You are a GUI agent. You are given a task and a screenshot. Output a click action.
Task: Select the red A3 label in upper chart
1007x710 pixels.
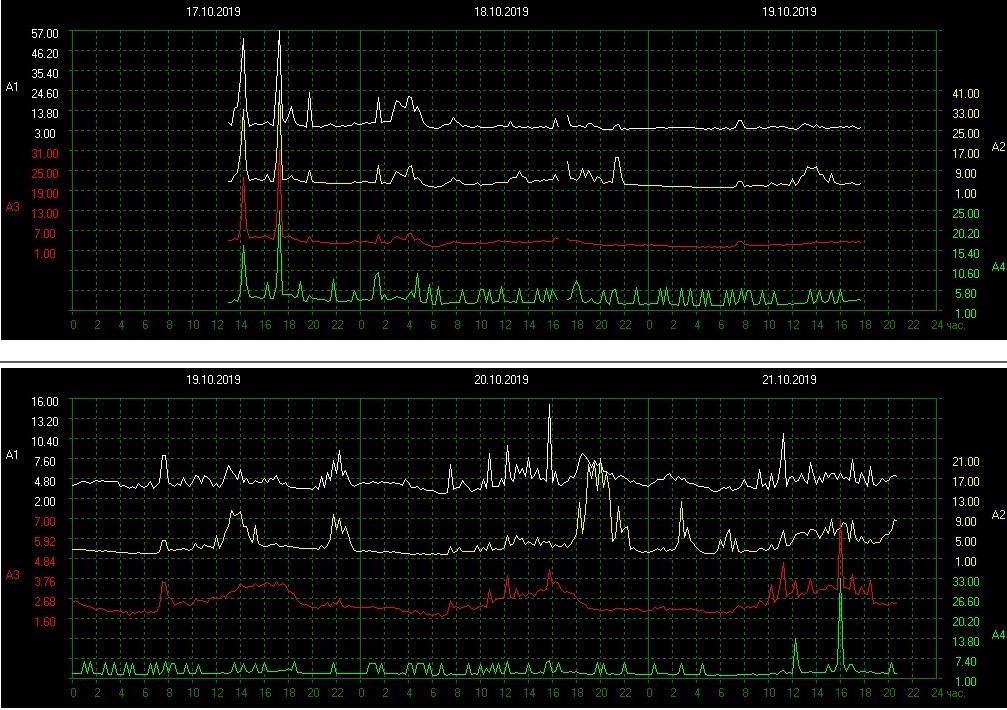pos(12,207)
